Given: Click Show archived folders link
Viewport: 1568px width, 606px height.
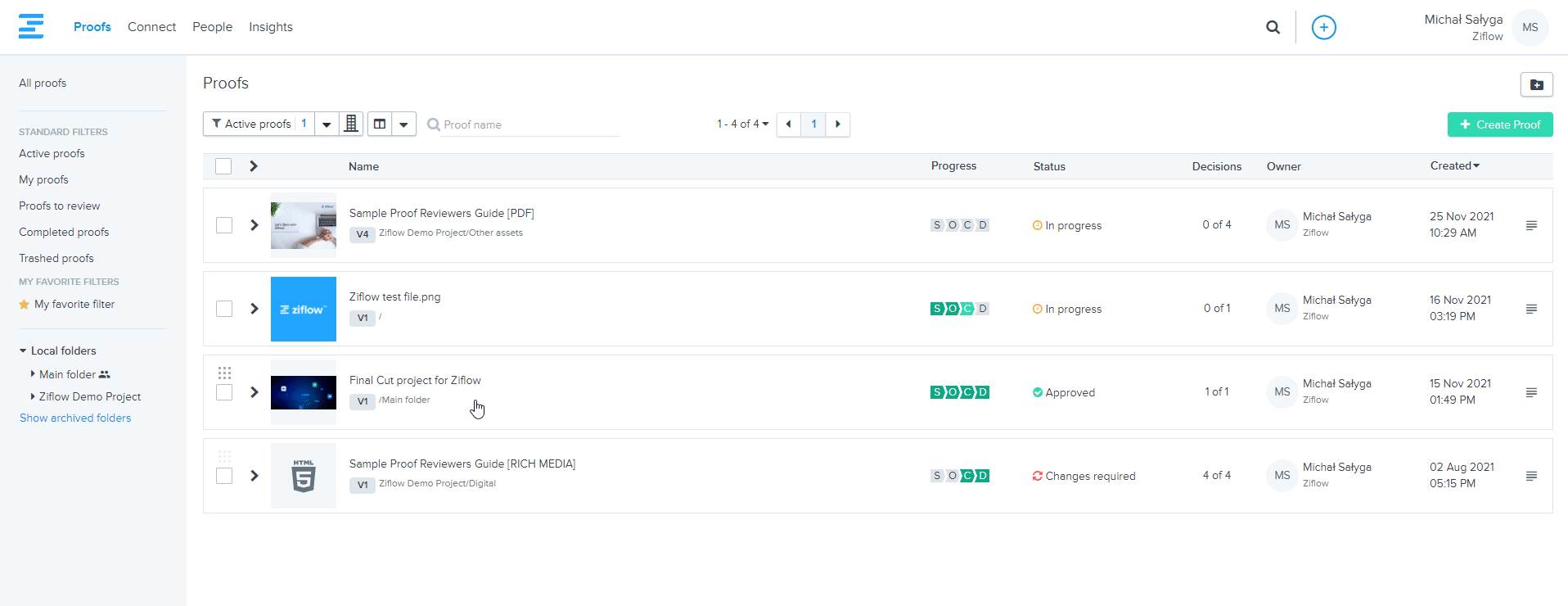Looking at the screenshot, I should click(x=75, y=418).
